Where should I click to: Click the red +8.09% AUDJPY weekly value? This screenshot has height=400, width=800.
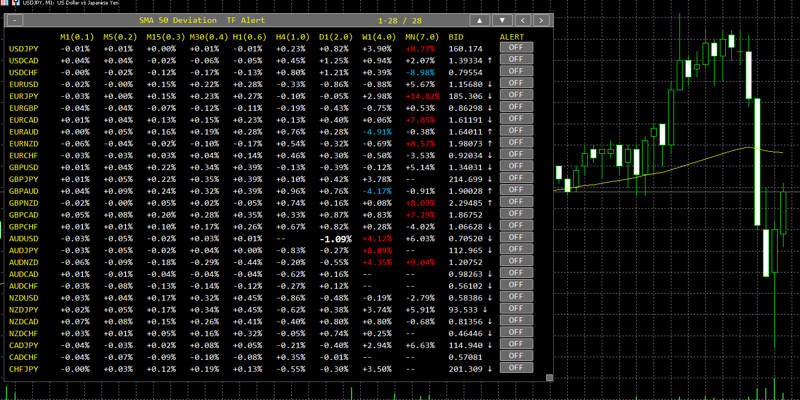tap(377, 251)
